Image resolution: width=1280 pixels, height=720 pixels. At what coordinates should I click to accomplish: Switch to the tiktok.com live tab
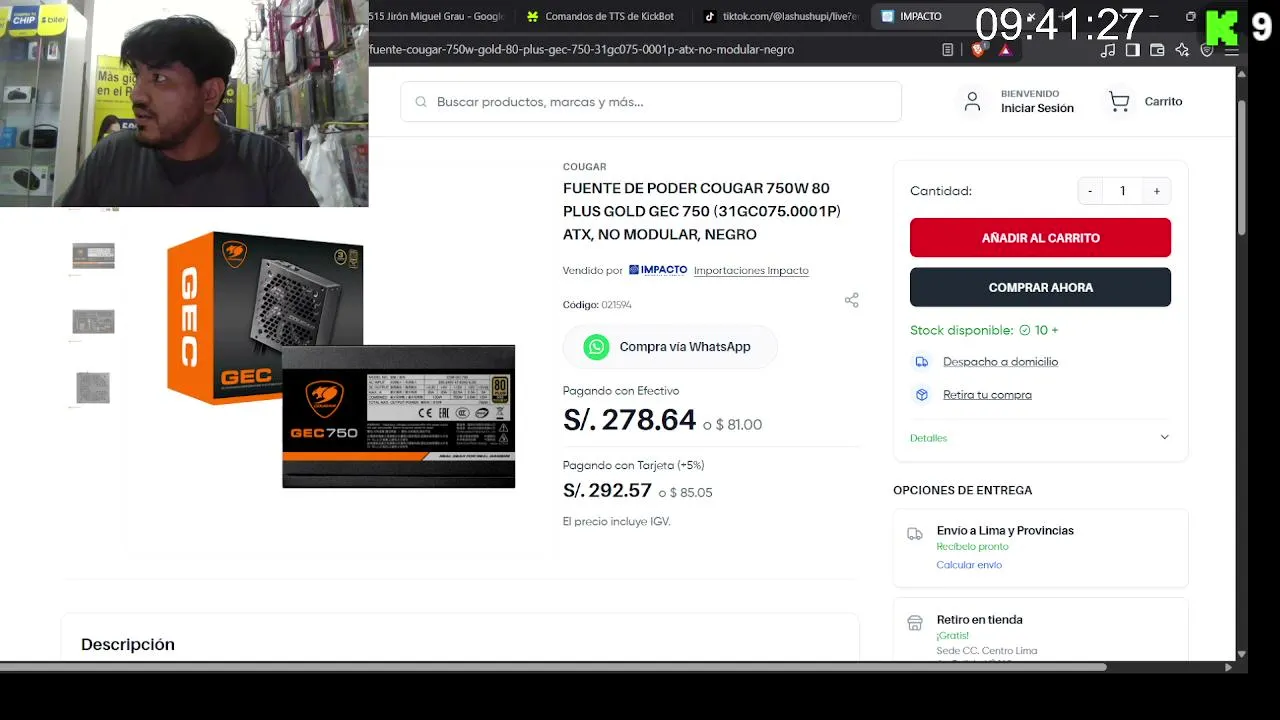(780, 16)
